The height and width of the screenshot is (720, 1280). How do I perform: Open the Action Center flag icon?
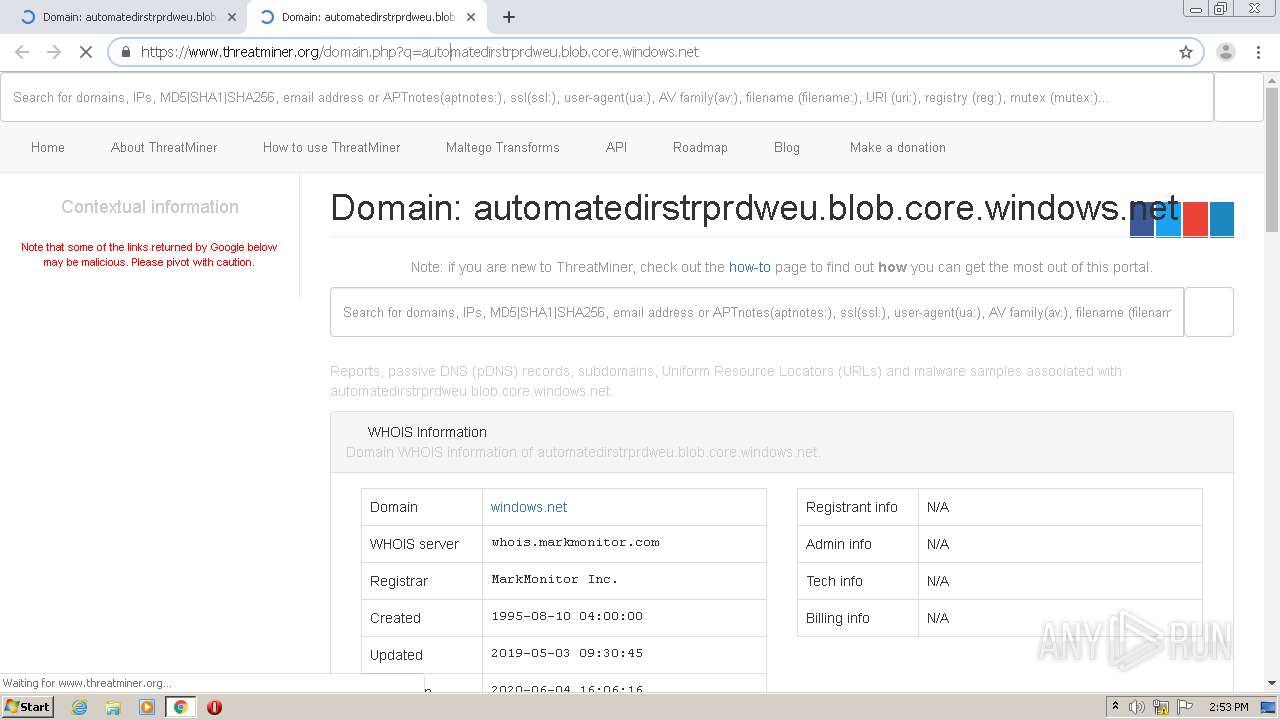tap(1184, 707)
